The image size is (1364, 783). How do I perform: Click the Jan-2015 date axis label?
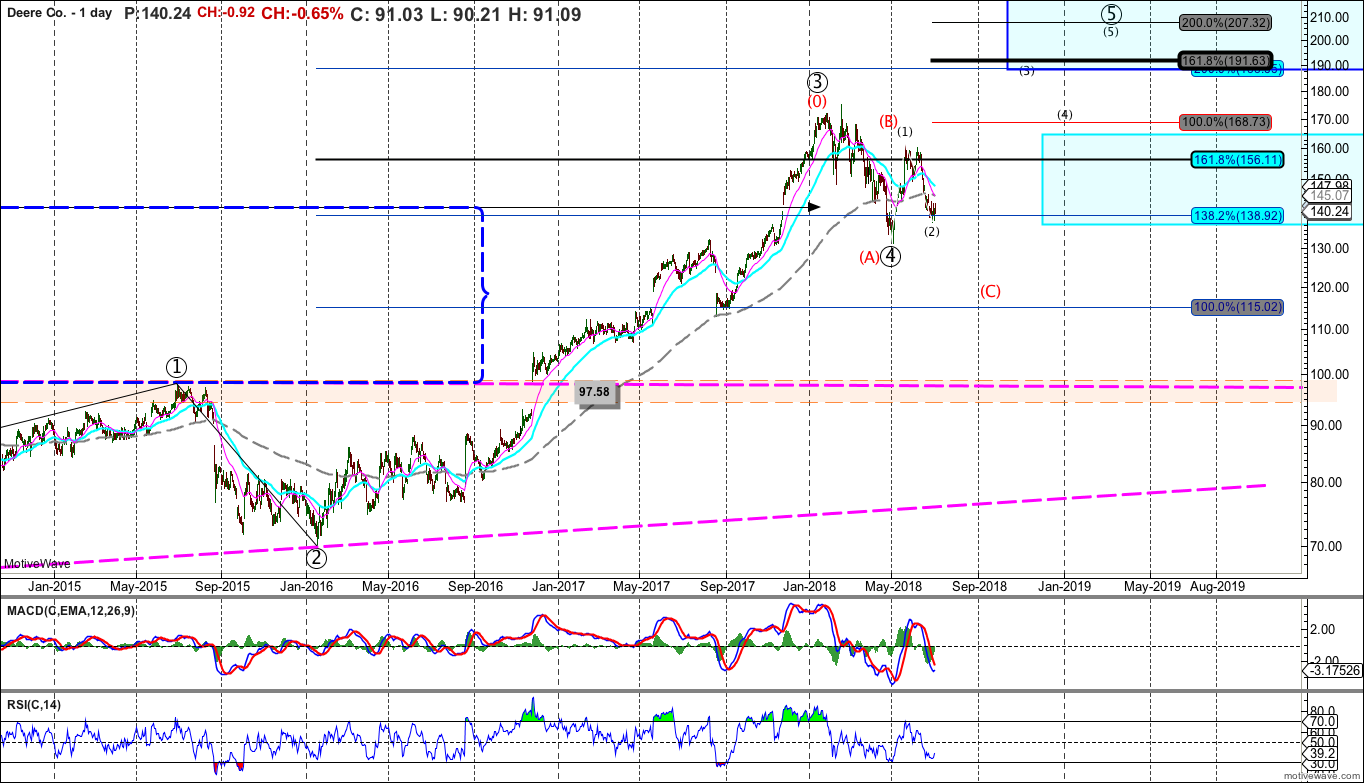click(54, 587)
